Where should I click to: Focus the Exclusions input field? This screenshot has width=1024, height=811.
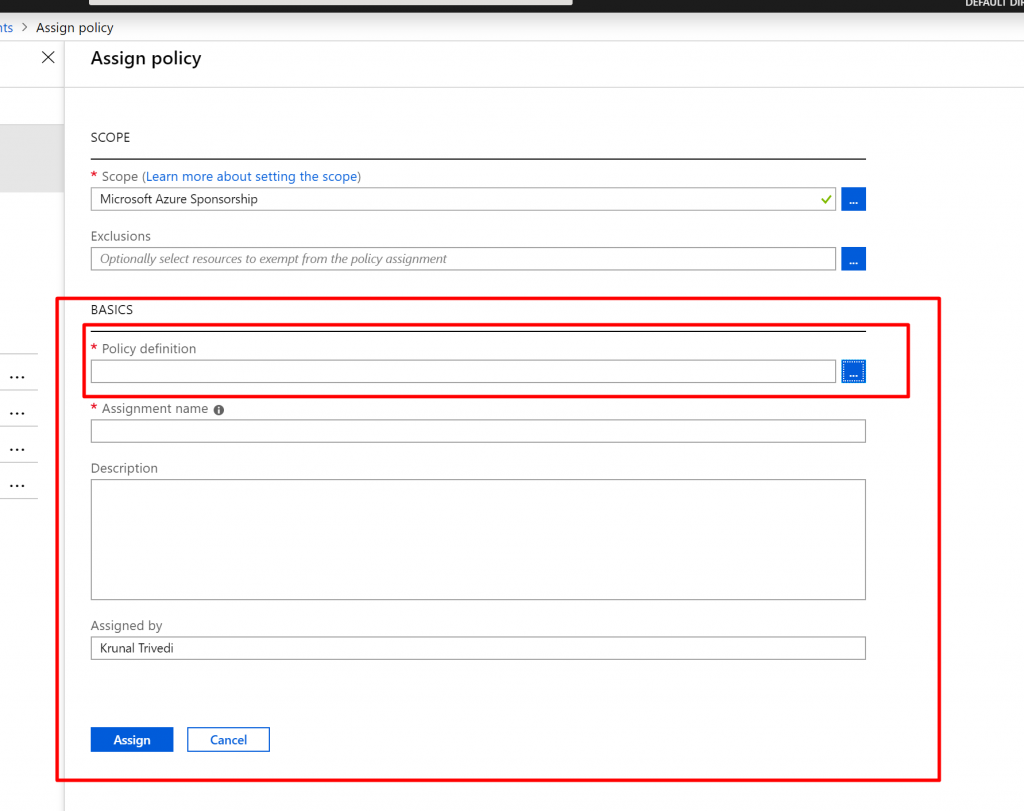tap(462, 259)
